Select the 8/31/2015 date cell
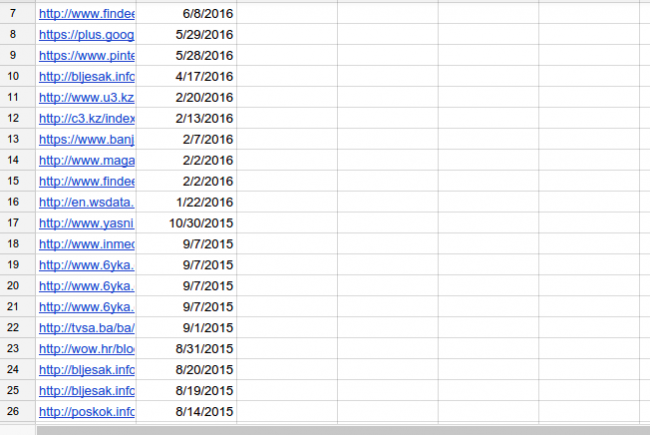The image size is (650, 435). click(x=186, y=348)
